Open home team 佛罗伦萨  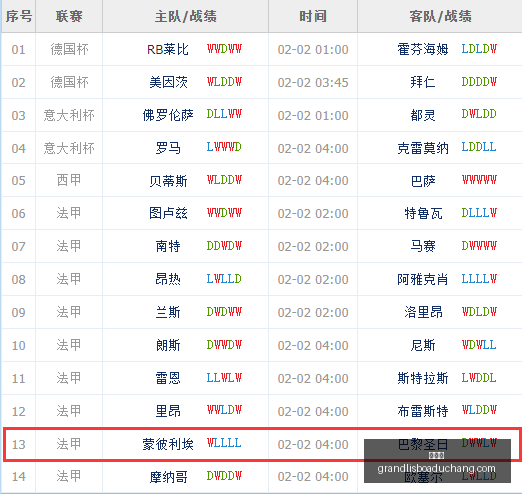coord(168,115)
